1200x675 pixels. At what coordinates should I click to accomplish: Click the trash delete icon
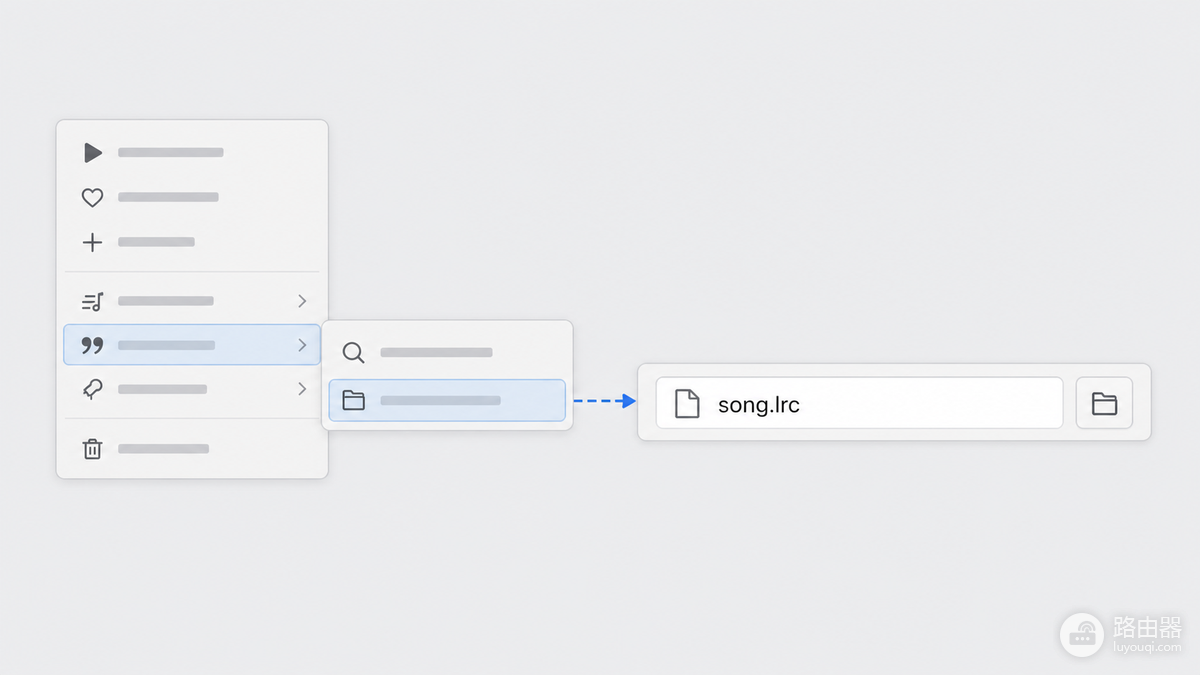point(92,449)
